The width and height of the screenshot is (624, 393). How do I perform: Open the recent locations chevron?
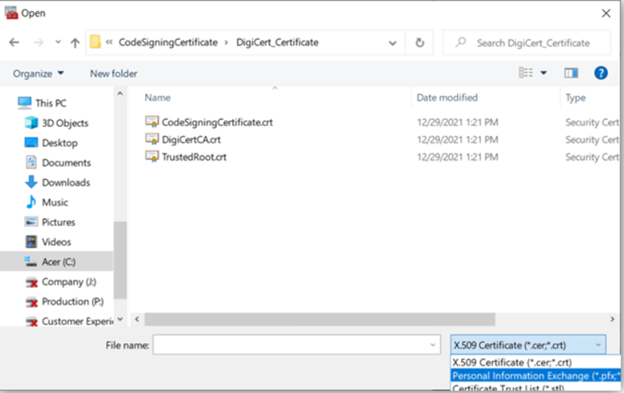58,42
